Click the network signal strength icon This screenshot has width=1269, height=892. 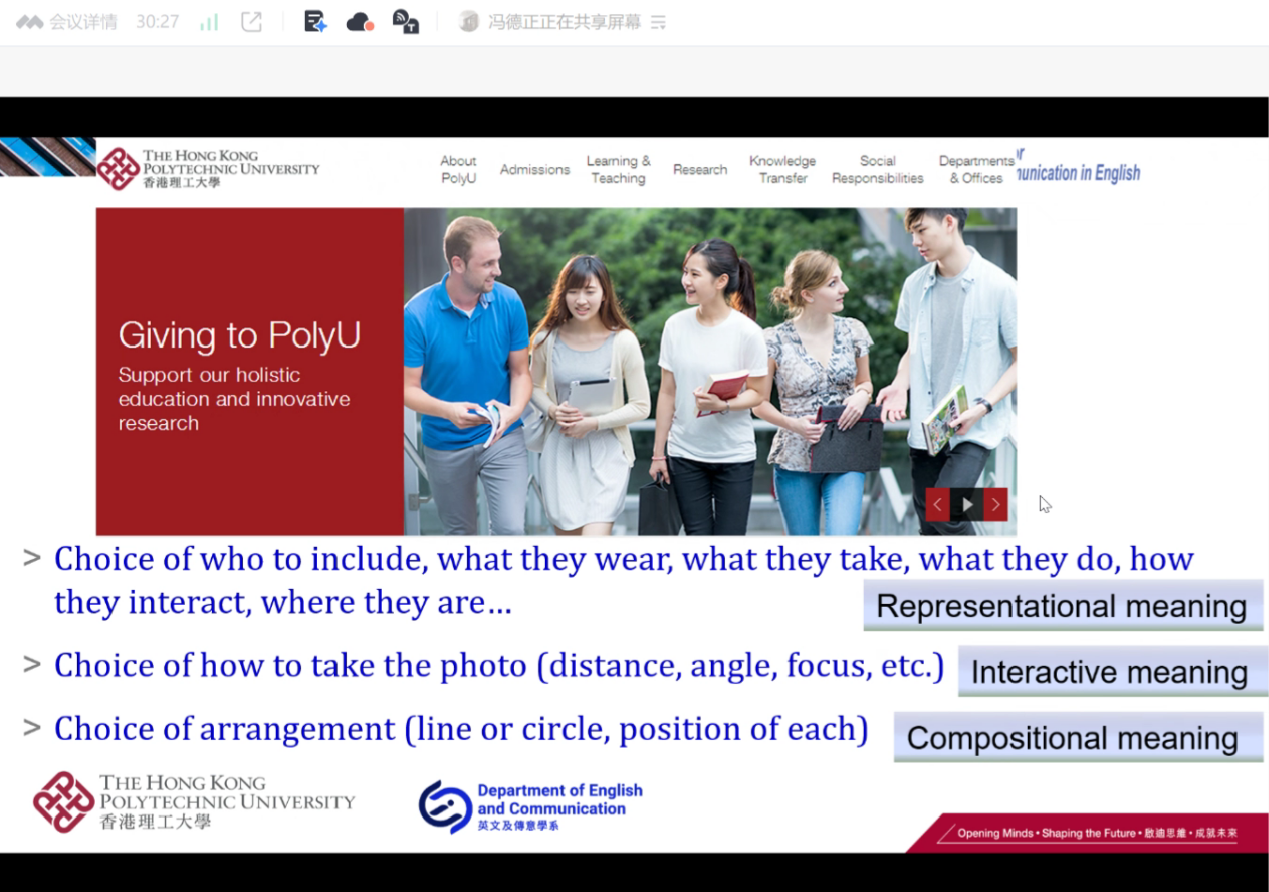pos(209,22)
